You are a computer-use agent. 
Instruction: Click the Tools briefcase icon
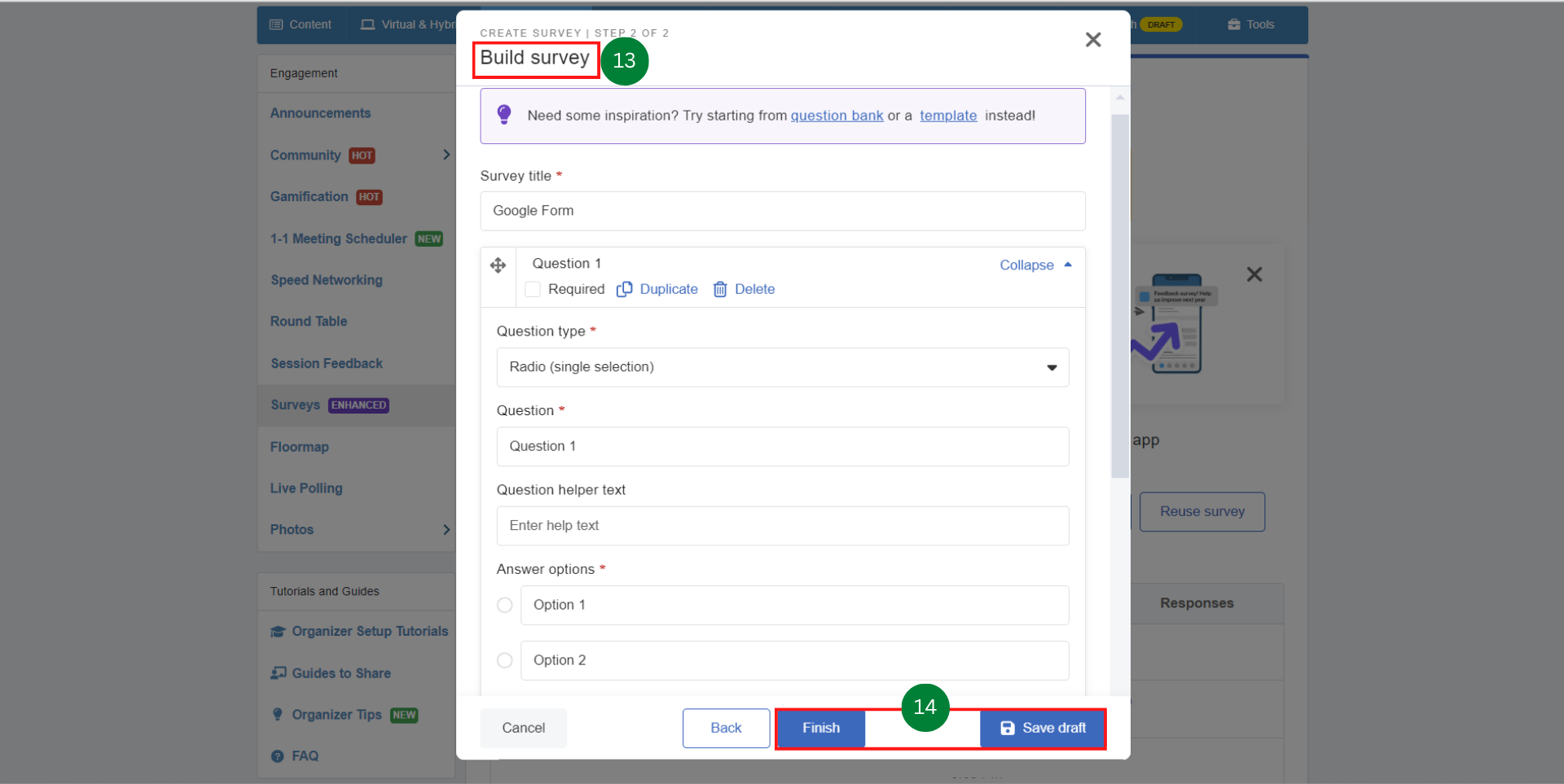pyautogui.click(x=1234, y=24)
